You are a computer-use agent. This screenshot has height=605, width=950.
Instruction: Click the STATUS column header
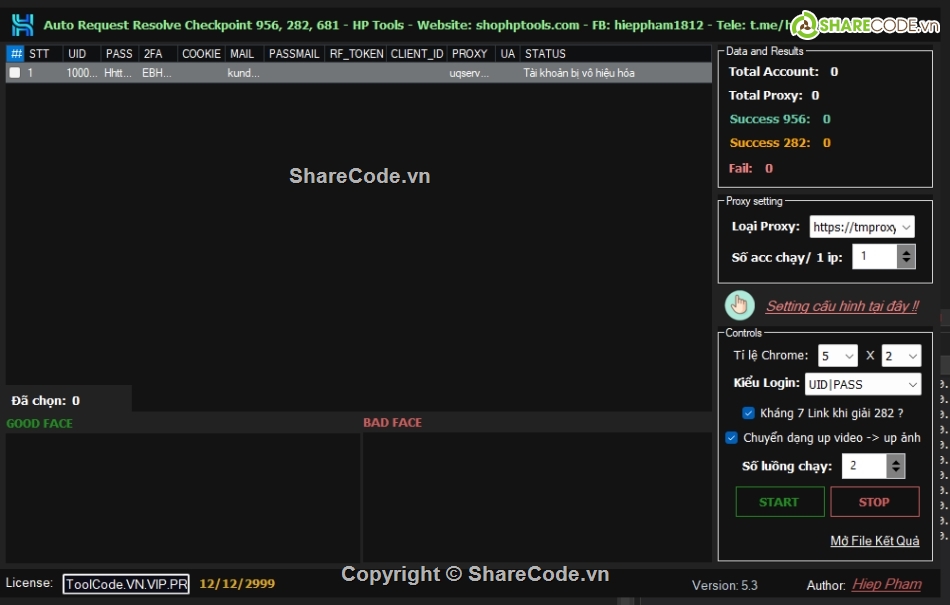click(616, 54)
